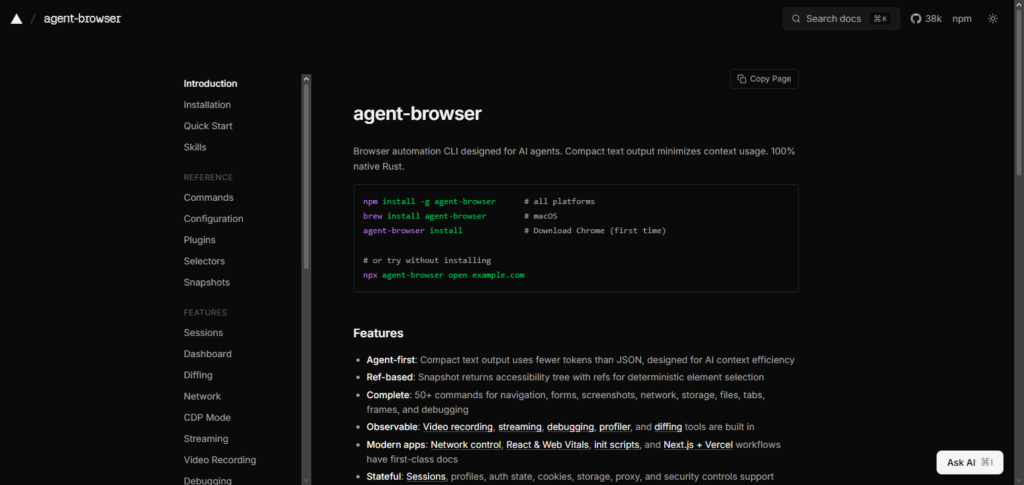Open the Plugins sidebar page
Screen dimensions: 1024x485
[199, 240]
